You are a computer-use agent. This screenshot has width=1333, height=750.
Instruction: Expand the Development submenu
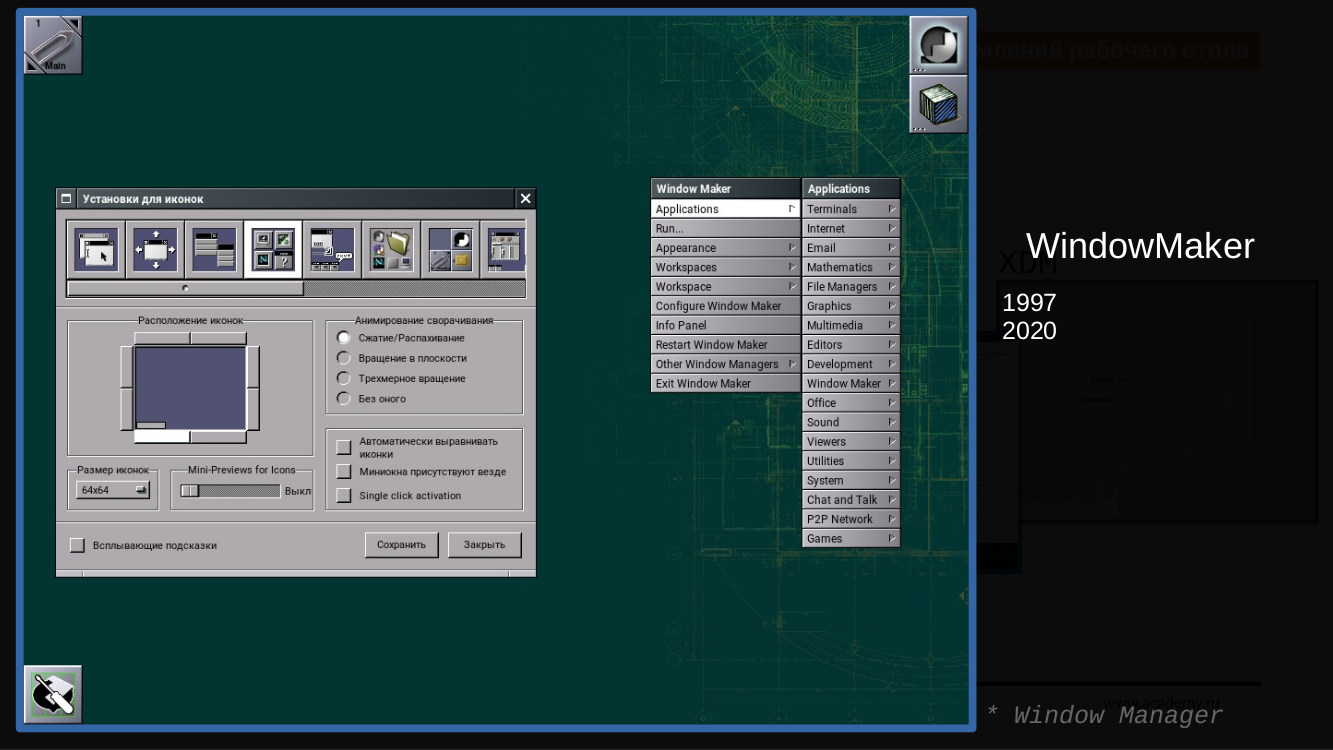coord(851,364)
